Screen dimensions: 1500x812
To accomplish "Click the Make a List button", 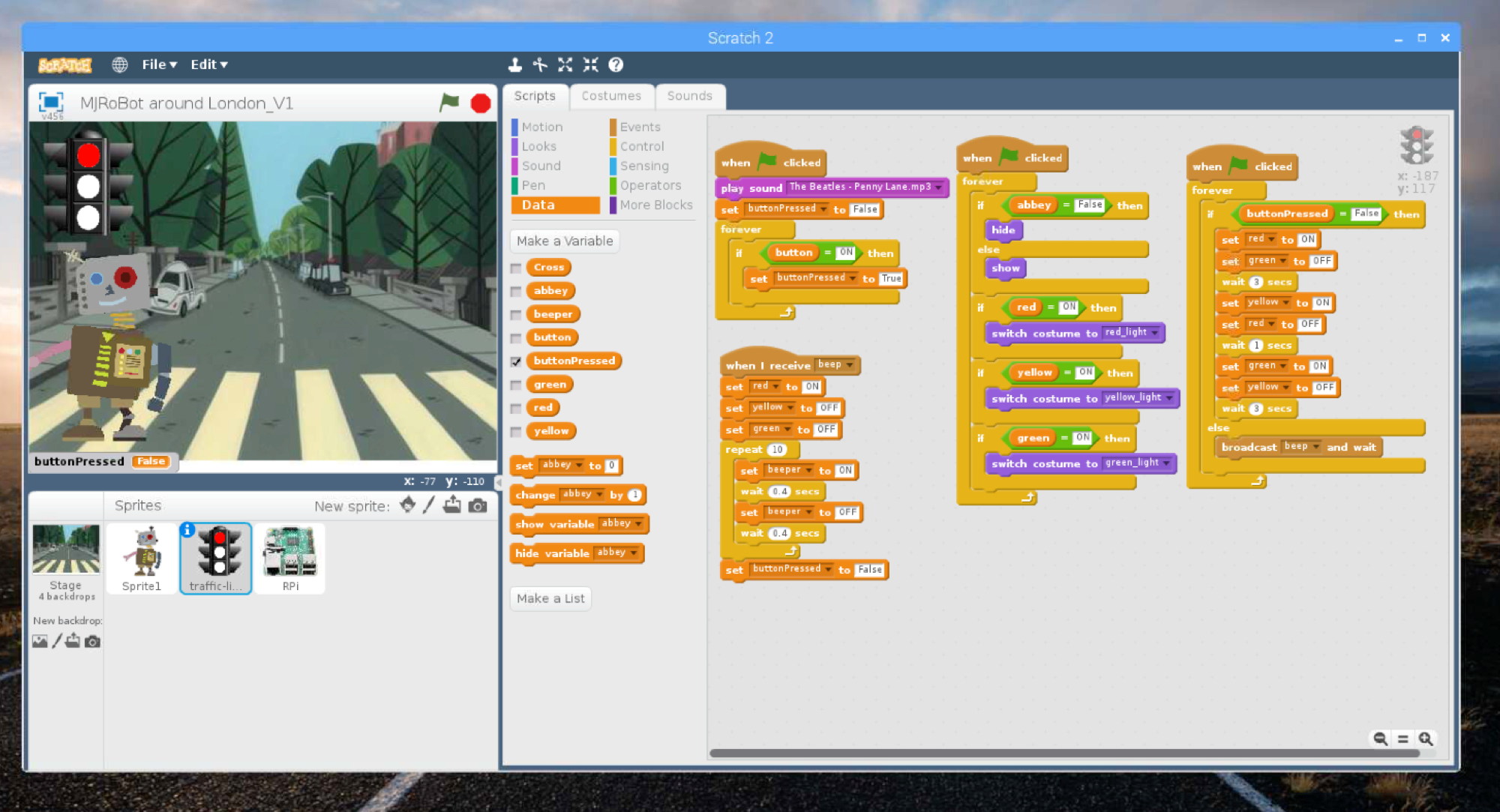I will (x=550, y=598).
